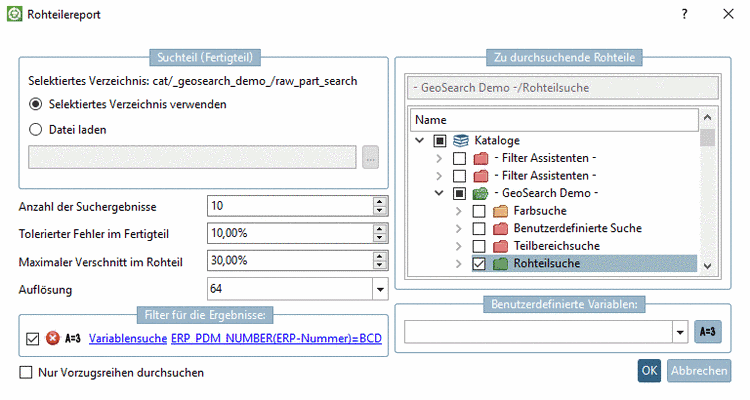Select the 'Datei laden' radio button
Screen dimensions: 750x400
tap(35, 130)
